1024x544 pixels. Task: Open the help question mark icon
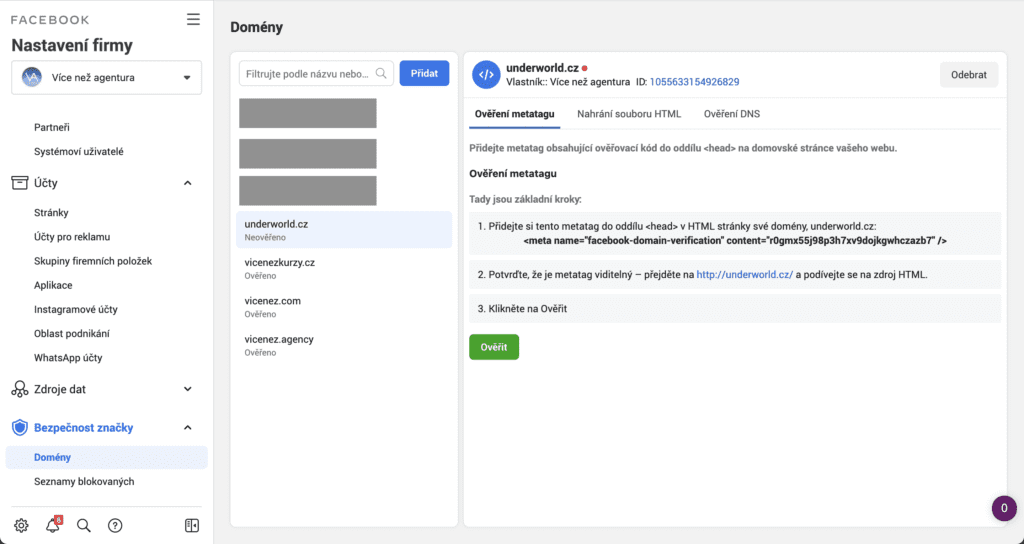(x=115, y=525)
